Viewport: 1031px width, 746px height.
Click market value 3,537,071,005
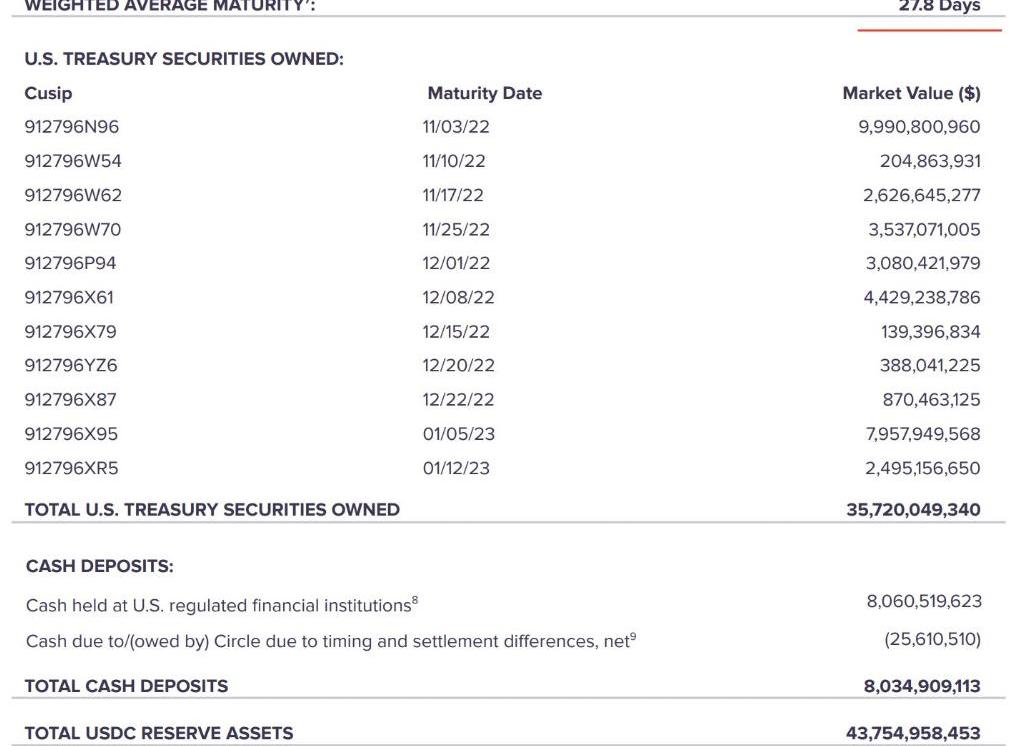point(924,229)
